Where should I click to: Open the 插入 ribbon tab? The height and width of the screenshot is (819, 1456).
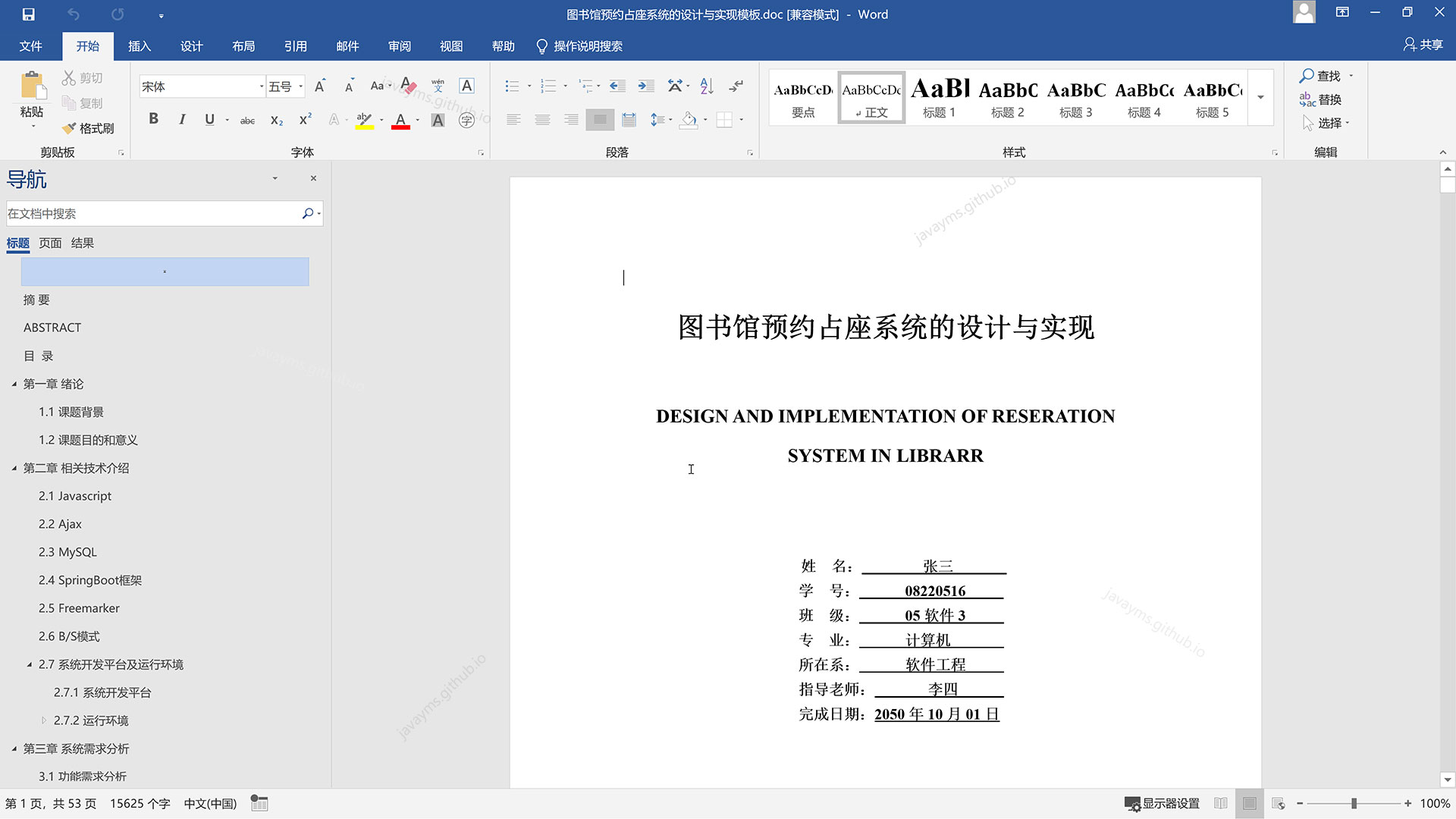(140, 46)
